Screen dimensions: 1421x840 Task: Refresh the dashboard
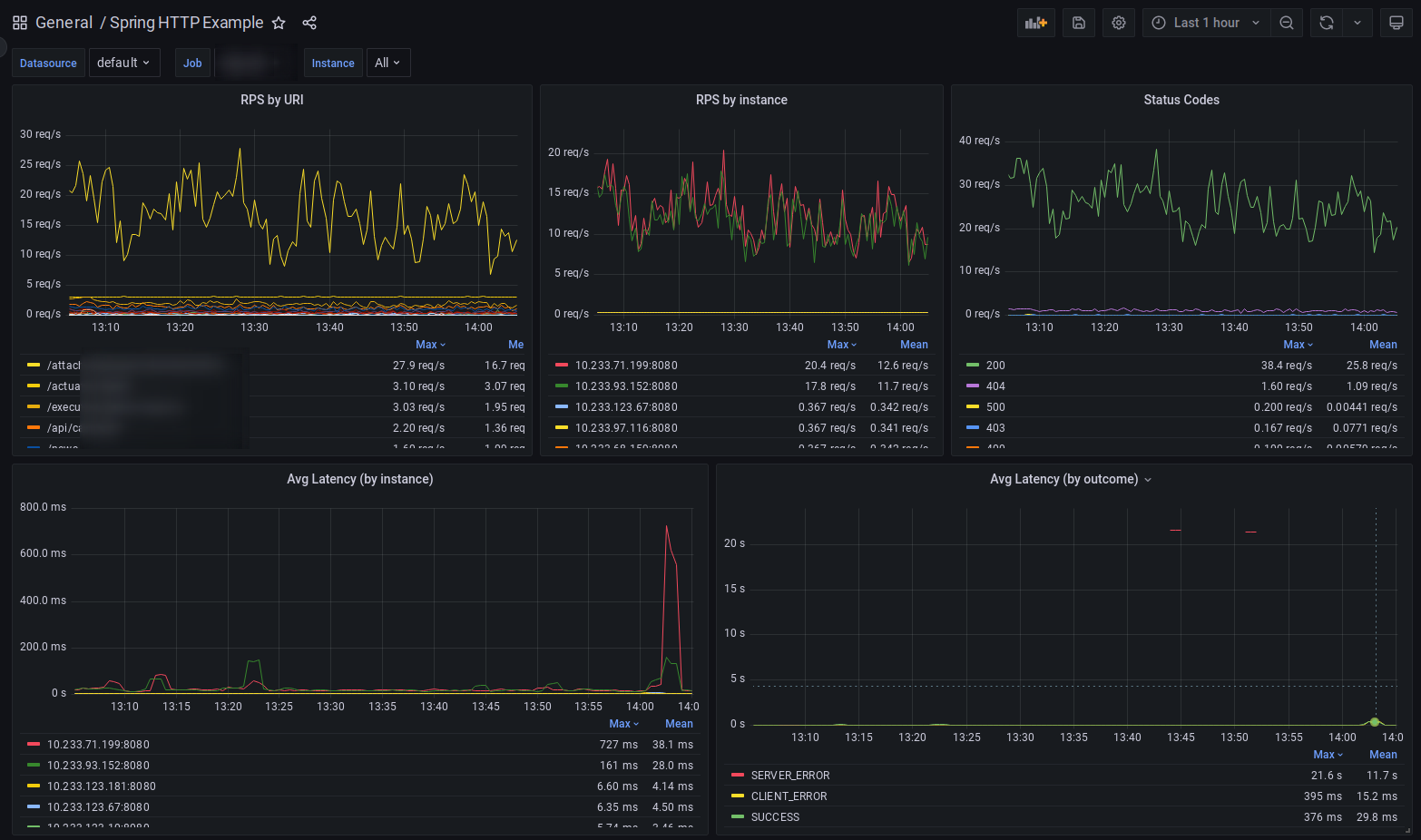pyautogui.click(x=1326, y=23)
